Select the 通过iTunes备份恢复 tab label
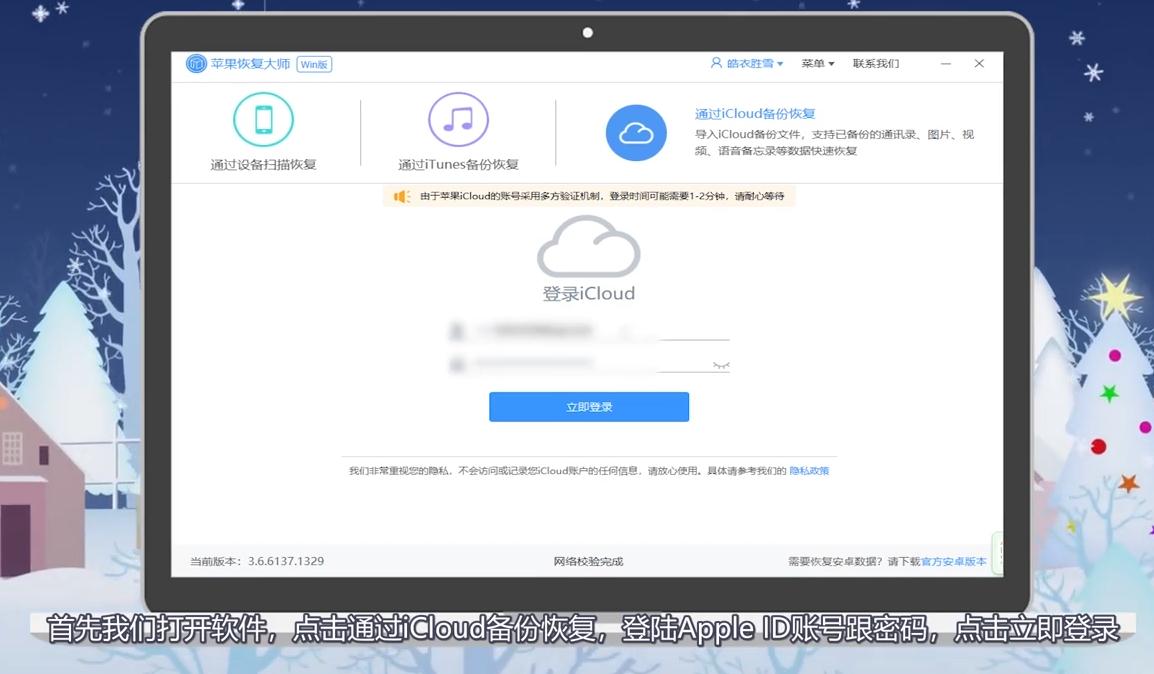This screenshot has height=674, width=1154. pyautogui.click(x=459, y=165)
